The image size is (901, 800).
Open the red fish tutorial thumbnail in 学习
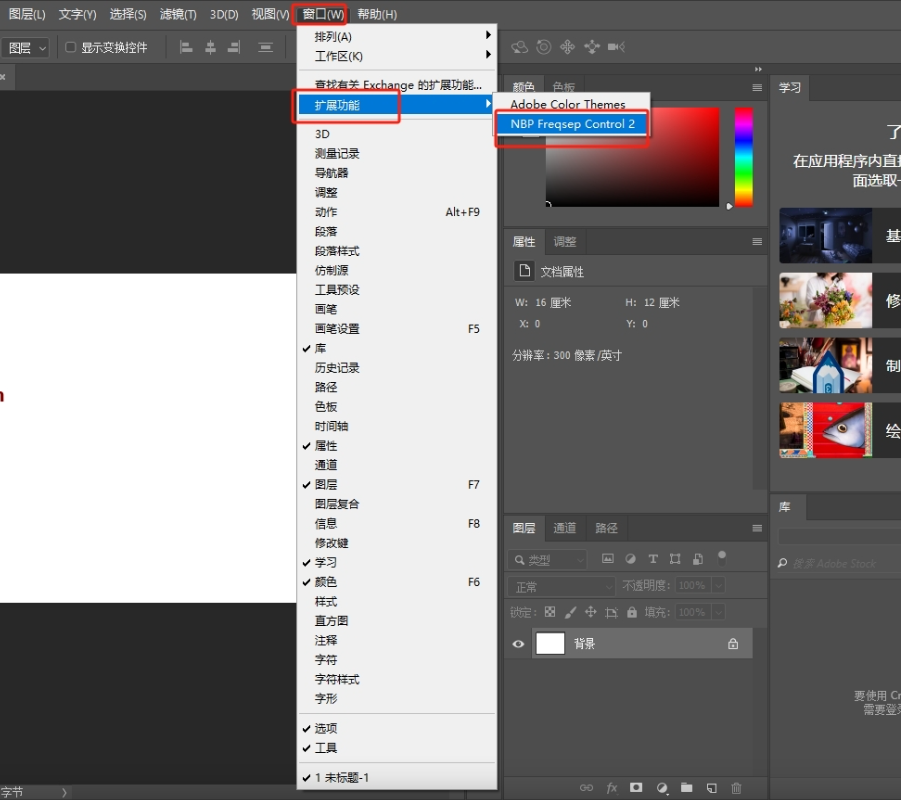(x=825, y=430)
